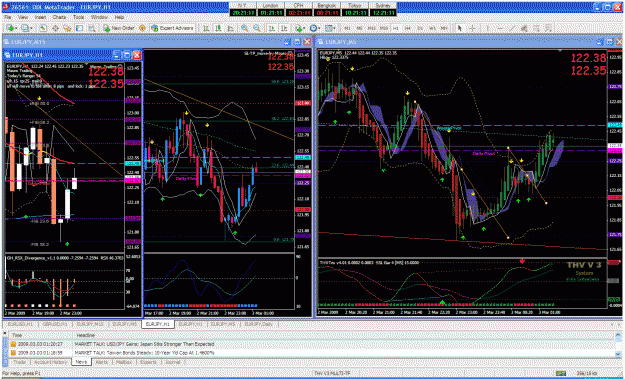Show the Market Watch panel

[42, 28]
